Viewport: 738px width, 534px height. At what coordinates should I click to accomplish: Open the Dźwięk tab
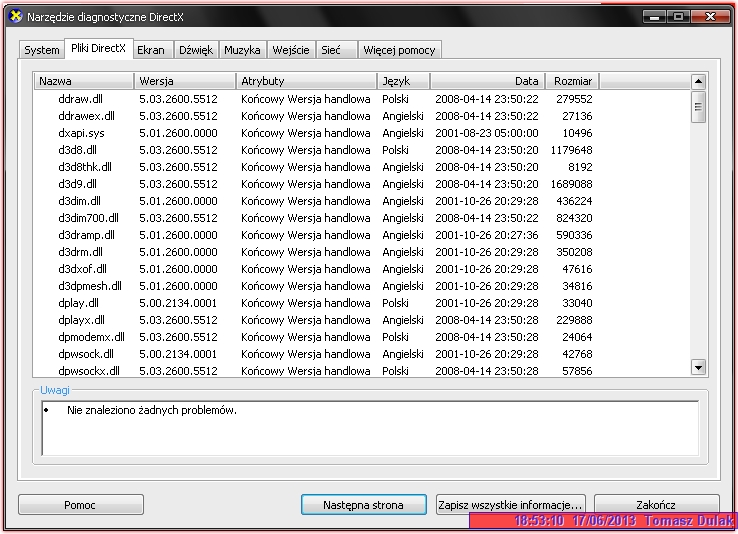pos(196,50)
